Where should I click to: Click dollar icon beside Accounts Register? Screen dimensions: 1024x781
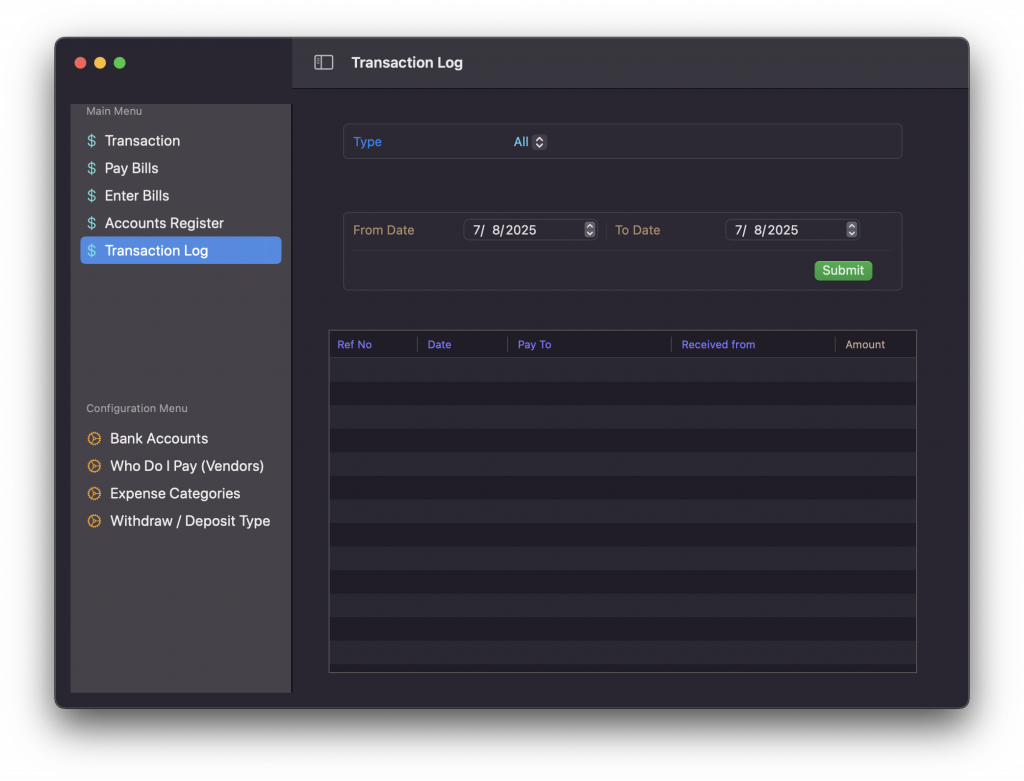[92, 223]
